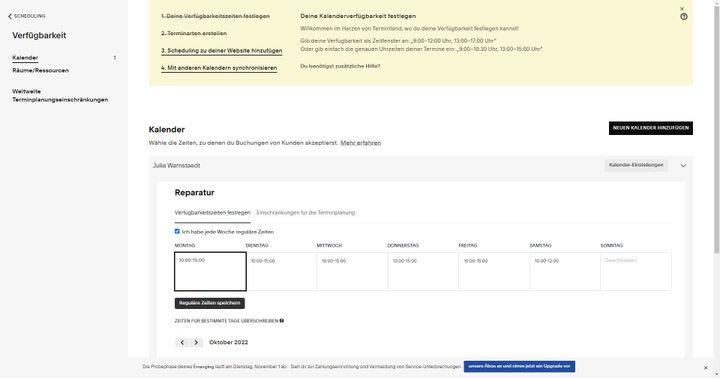Screen dimensions: 720x378
Task: Edit the Mittwoch hours field
Action: click(x=352, y=271)
